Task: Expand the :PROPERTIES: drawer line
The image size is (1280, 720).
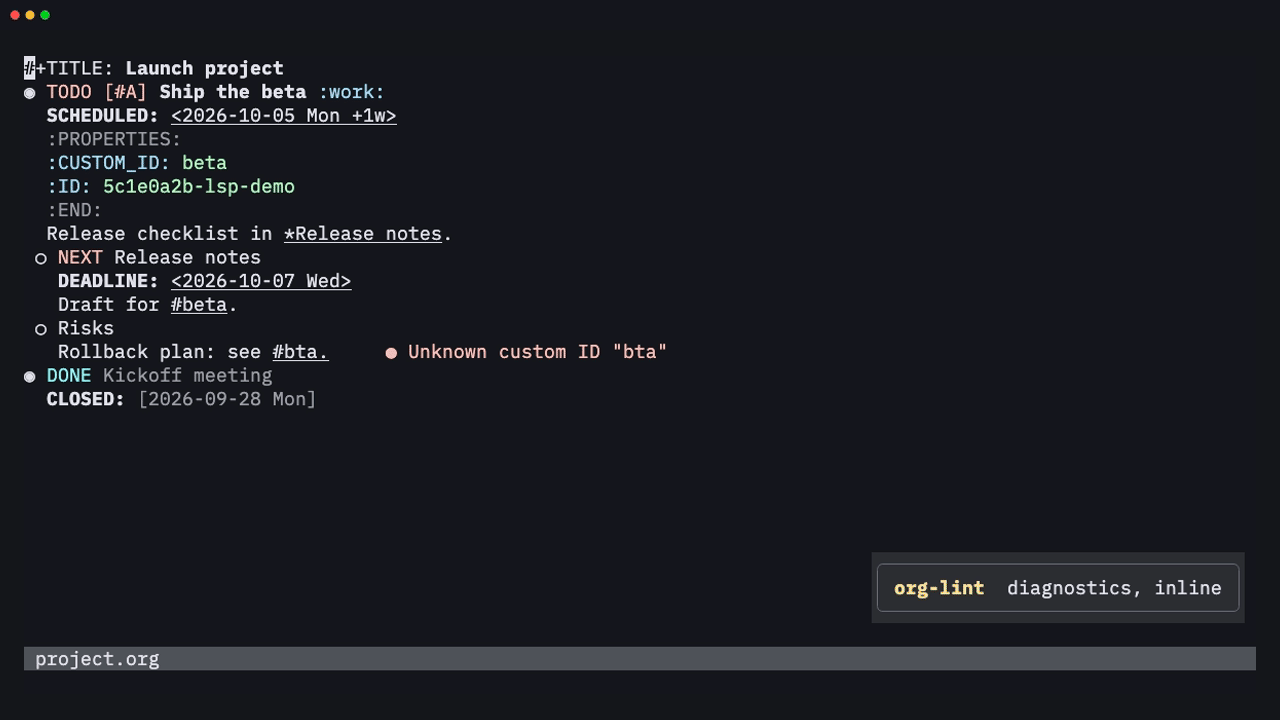Action: tap(114, 139)
